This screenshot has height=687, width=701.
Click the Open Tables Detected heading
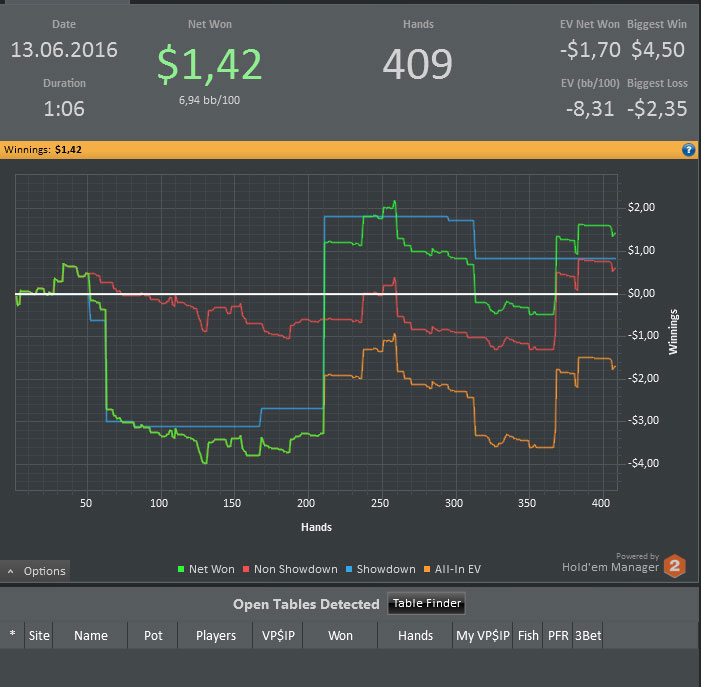coord(306,604)
